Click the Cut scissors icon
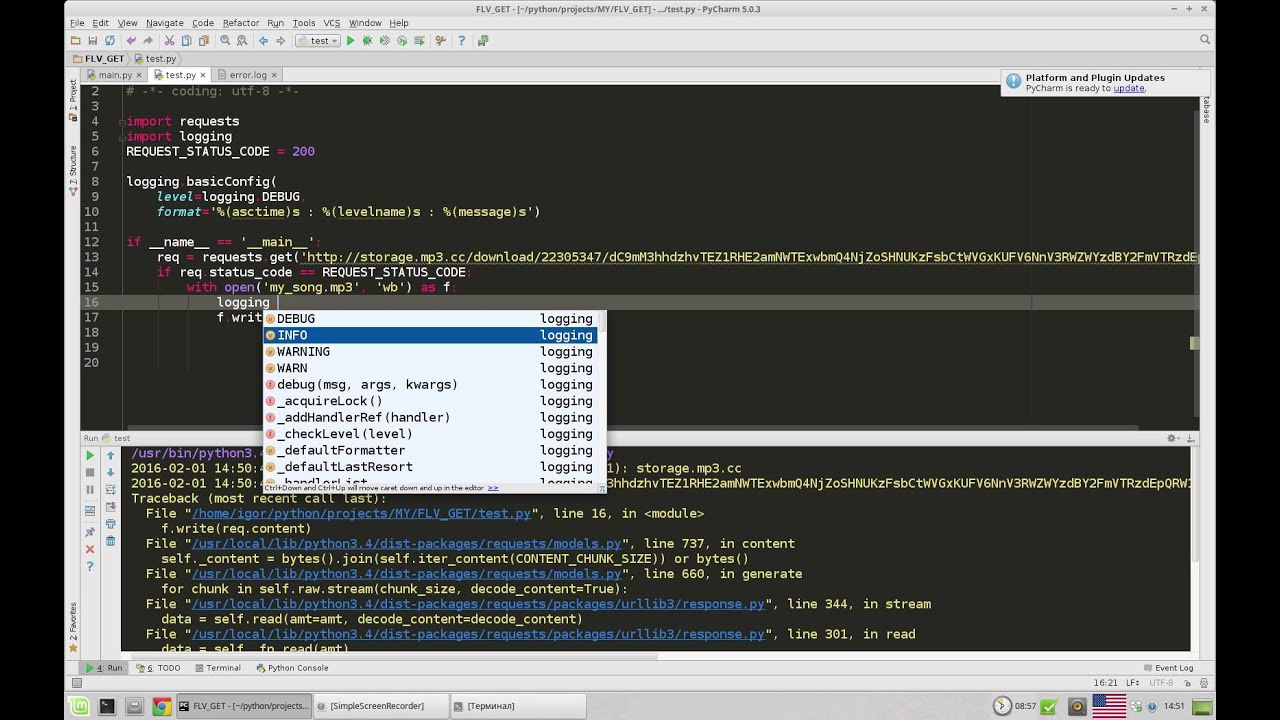 pos(169,41)
